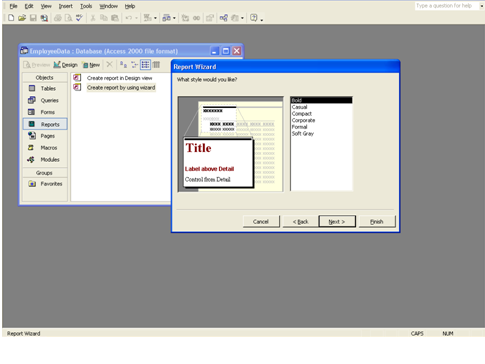Click the File Search toolbar icon
Screen dimensions: 485x364
pyautogui.click(x=44, y=18)
